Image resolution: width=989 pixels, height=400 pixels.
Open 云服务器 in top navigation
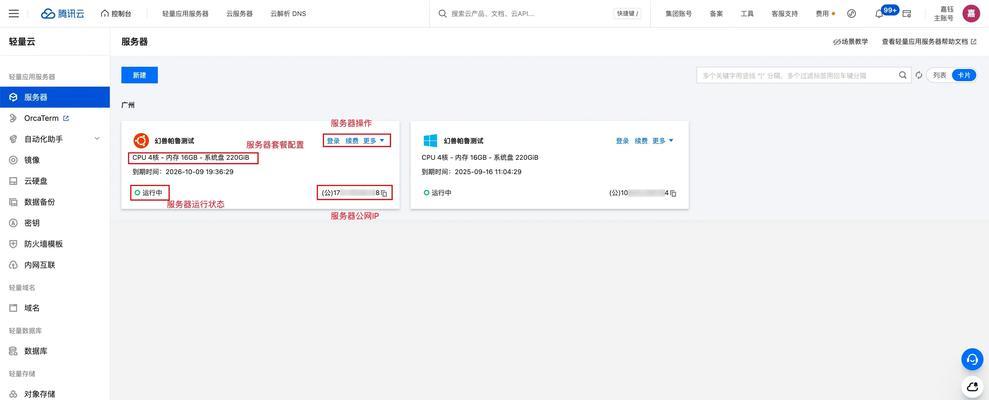239,13
